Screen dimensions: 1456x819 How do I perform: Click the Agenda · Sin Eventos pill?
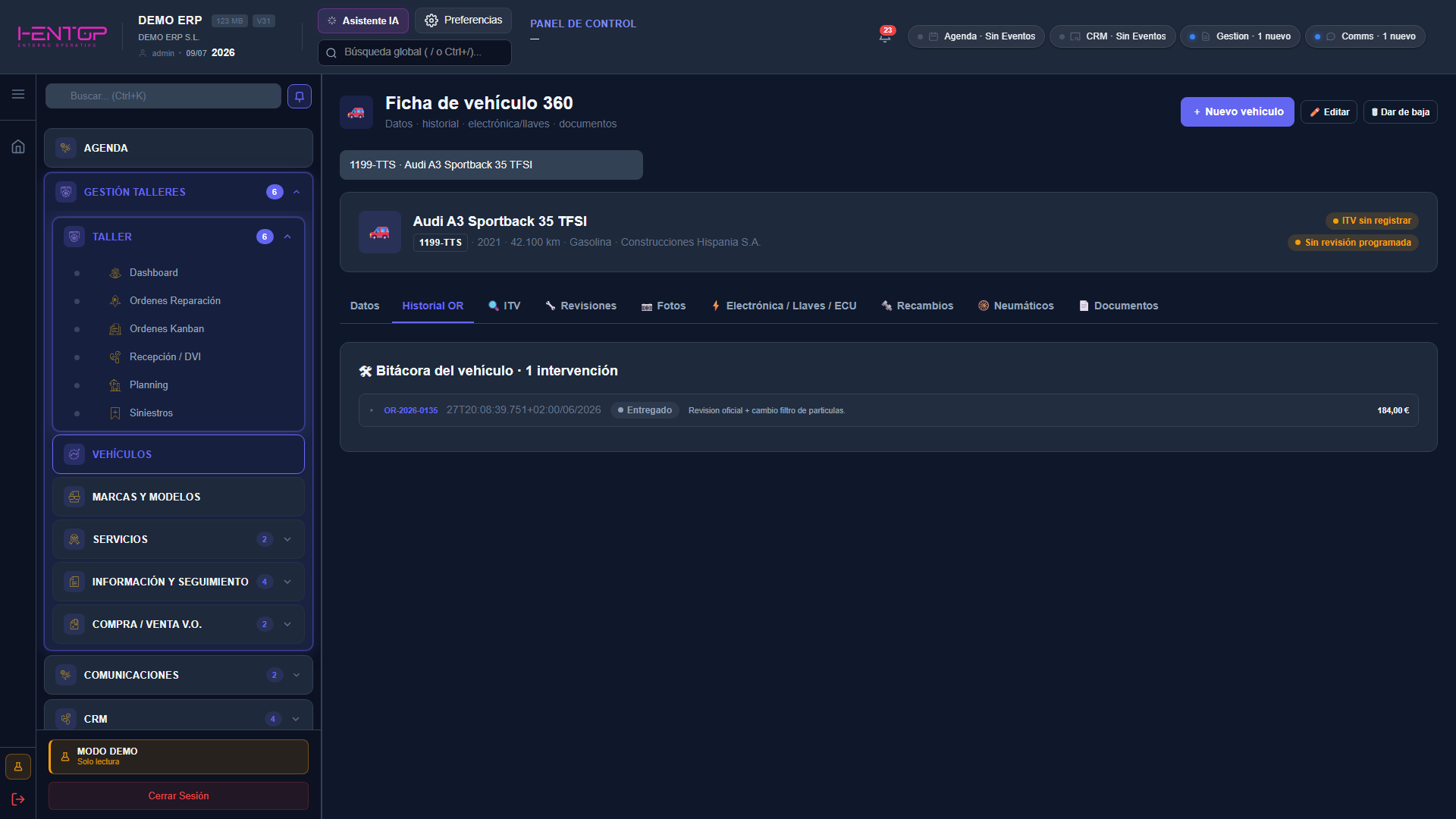coord(976,36)
